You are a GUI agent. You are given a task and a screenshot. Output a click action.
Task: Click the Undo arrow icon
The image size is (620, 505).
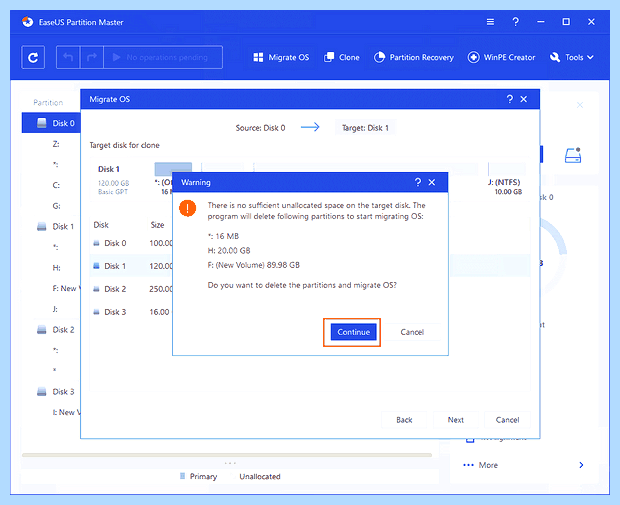click(68, 57)
